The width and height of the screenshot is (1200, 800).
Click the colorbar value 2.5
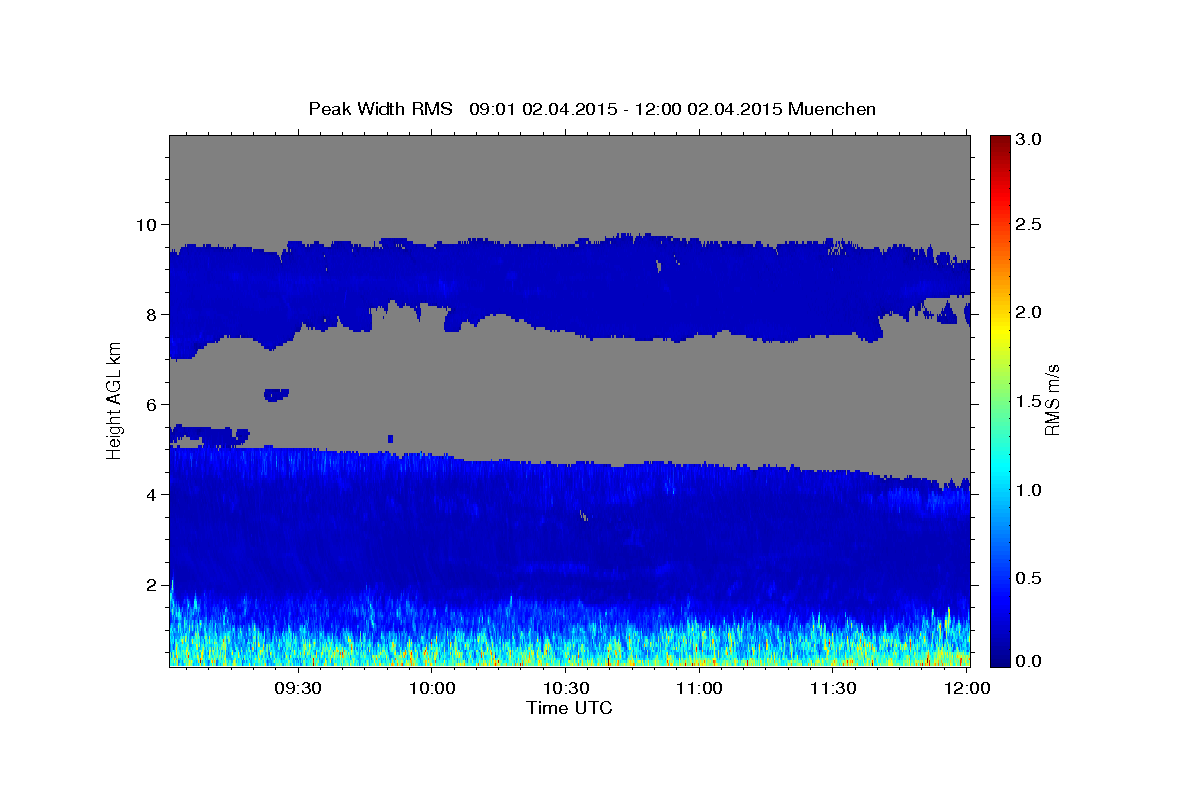[x=1029, y=224]
